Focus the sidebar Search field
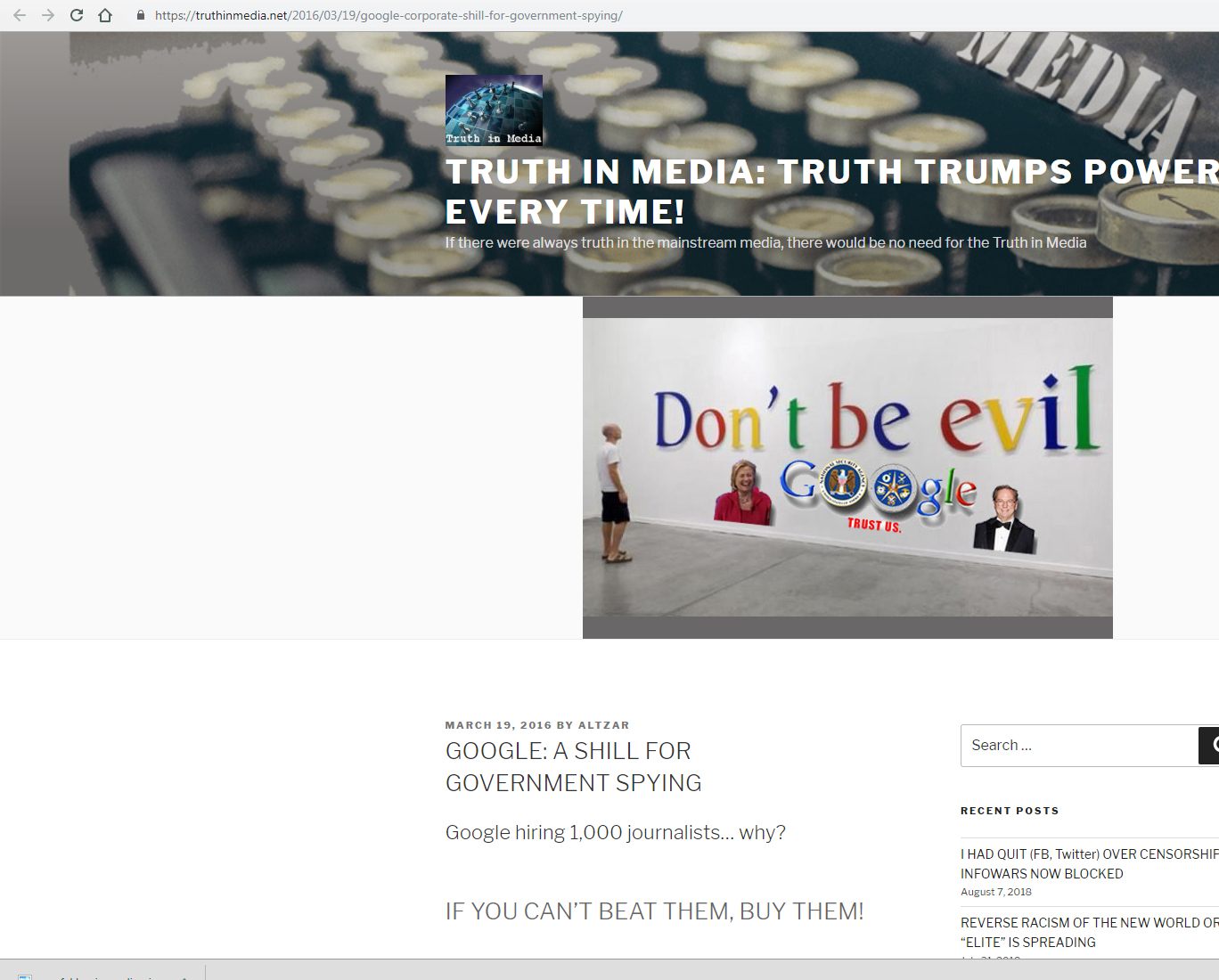The image size is (1219, 980). [x=1079, y=746]
